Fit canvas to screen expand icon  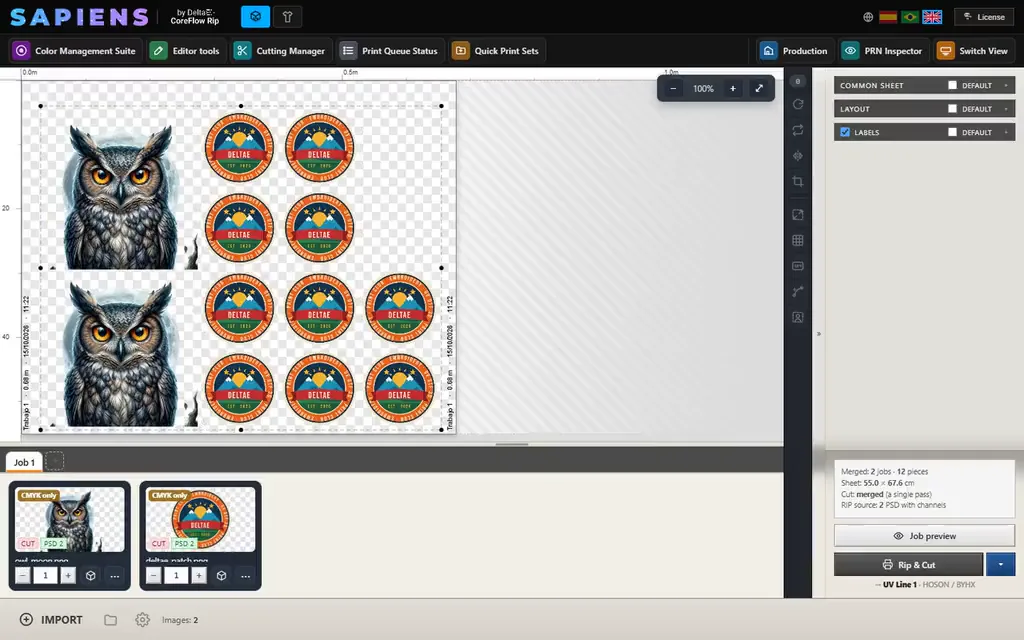(759, 88)
